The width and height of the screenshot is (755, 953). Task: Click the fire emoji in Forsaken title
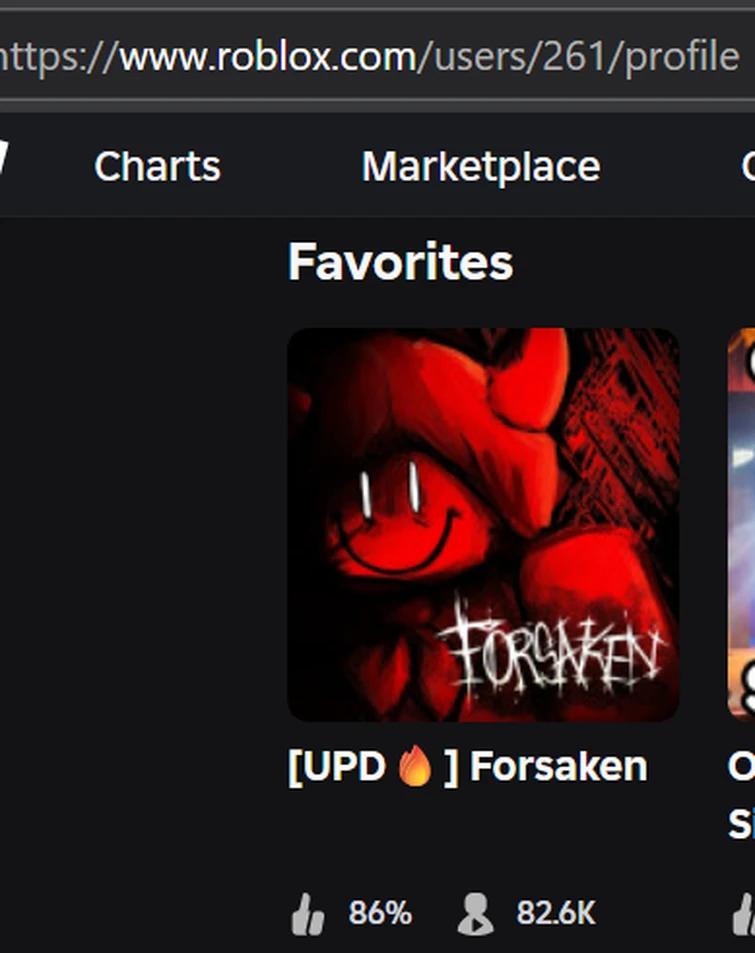[415, 766]
